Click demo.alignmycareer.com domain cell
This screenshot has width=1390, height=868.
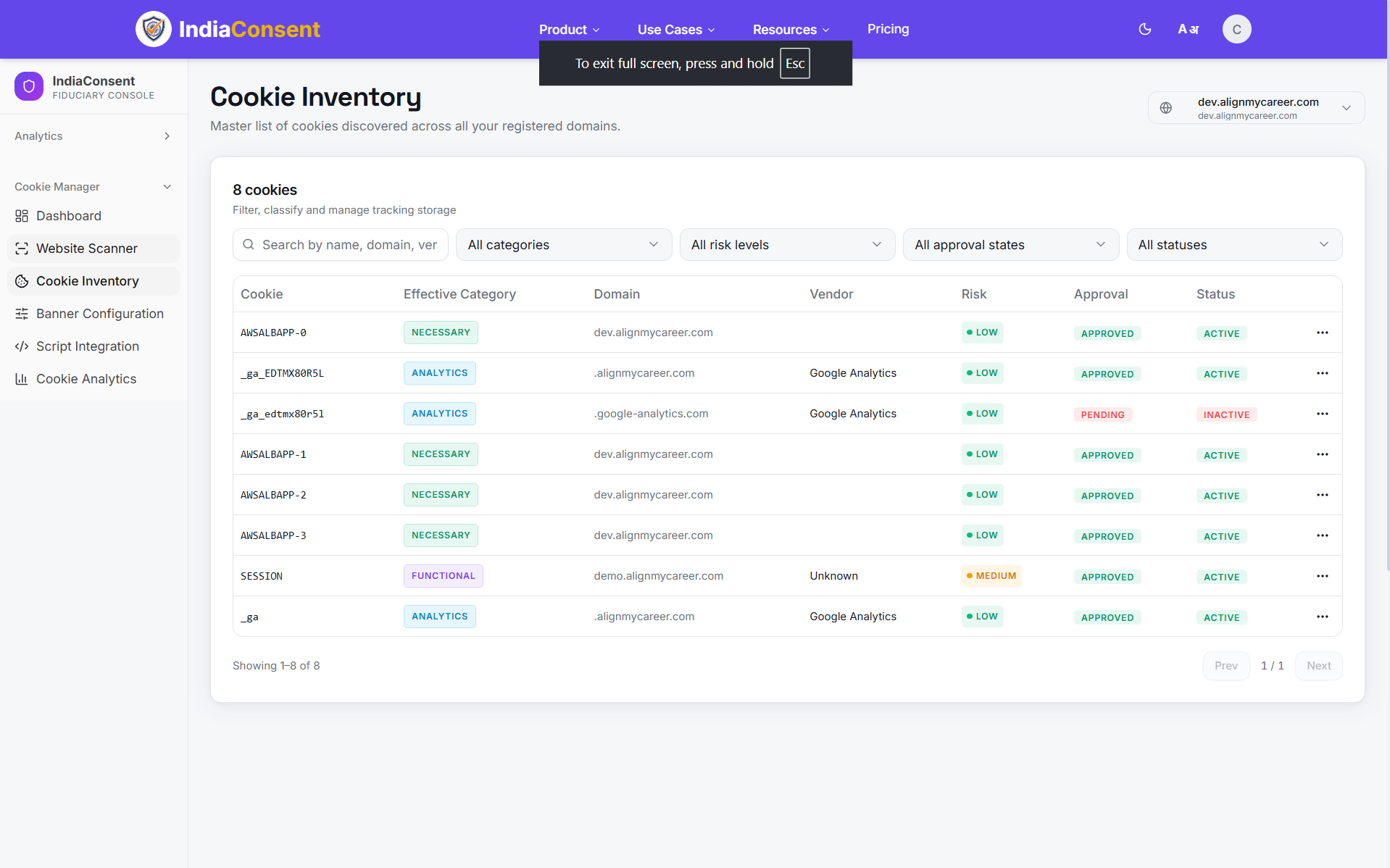(659, 576)
